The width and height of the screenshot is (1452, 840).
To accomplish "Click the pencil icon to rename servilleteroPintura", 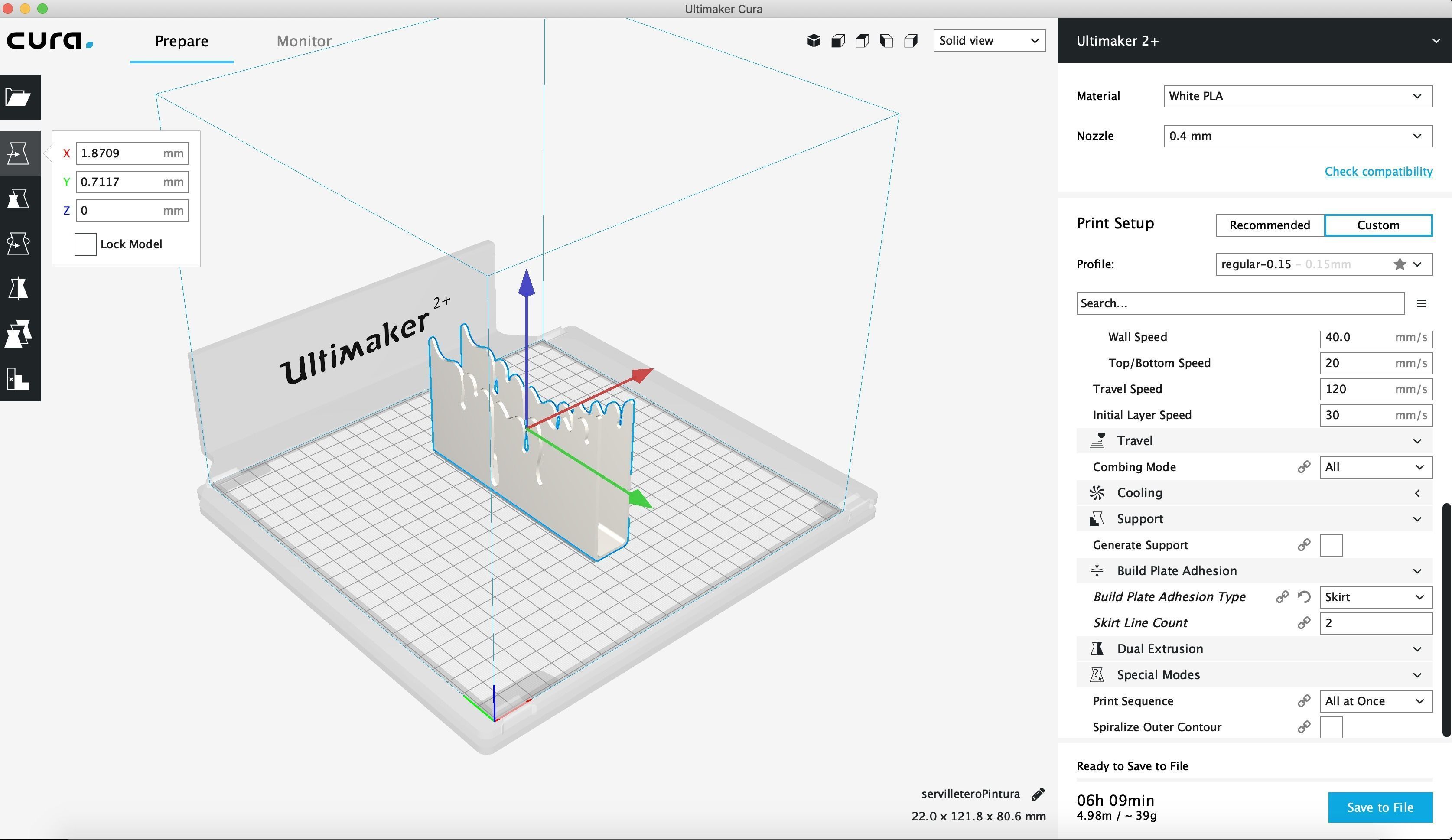I will point(1038,794).
